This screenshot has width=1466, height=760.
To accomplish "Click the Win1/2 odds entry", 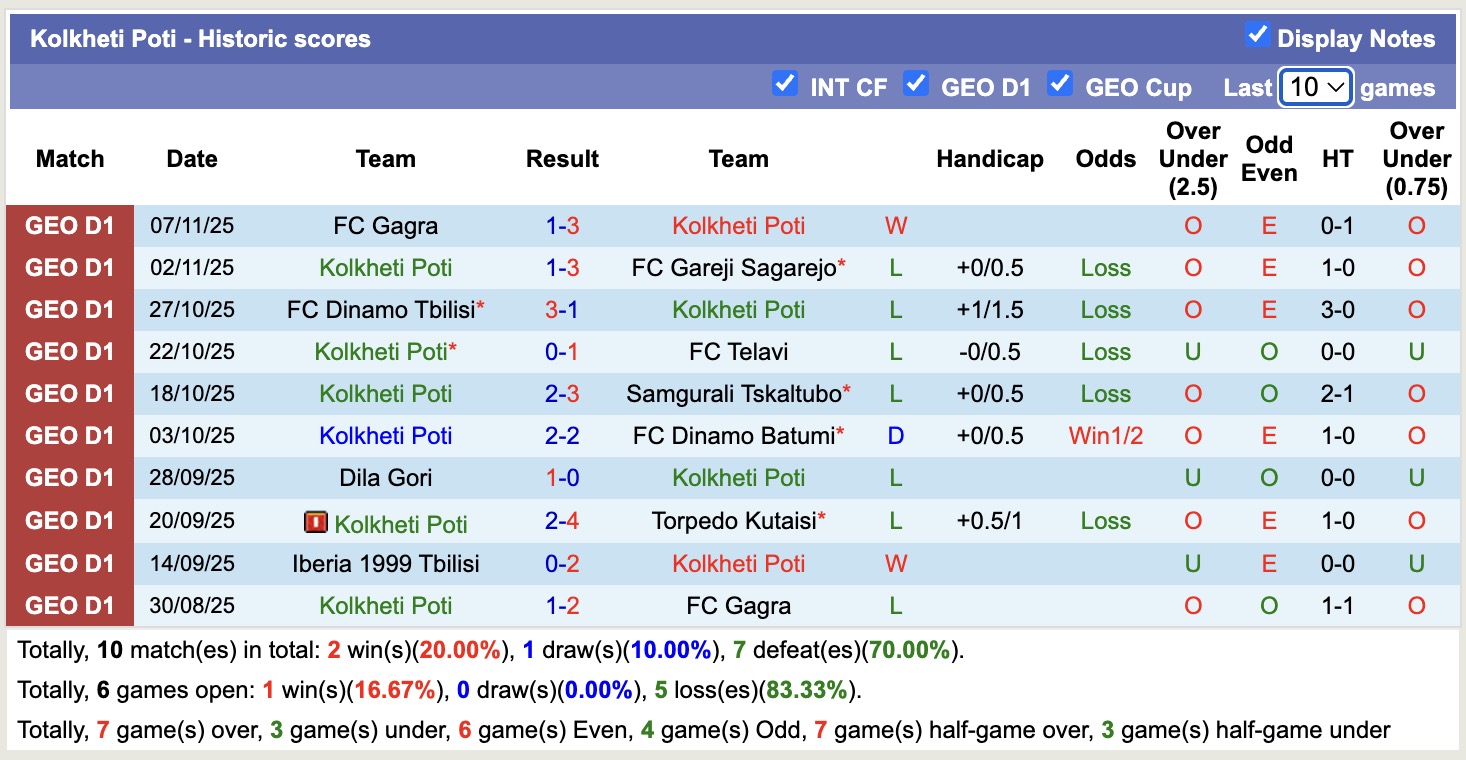I will (x=1105, y=435).
